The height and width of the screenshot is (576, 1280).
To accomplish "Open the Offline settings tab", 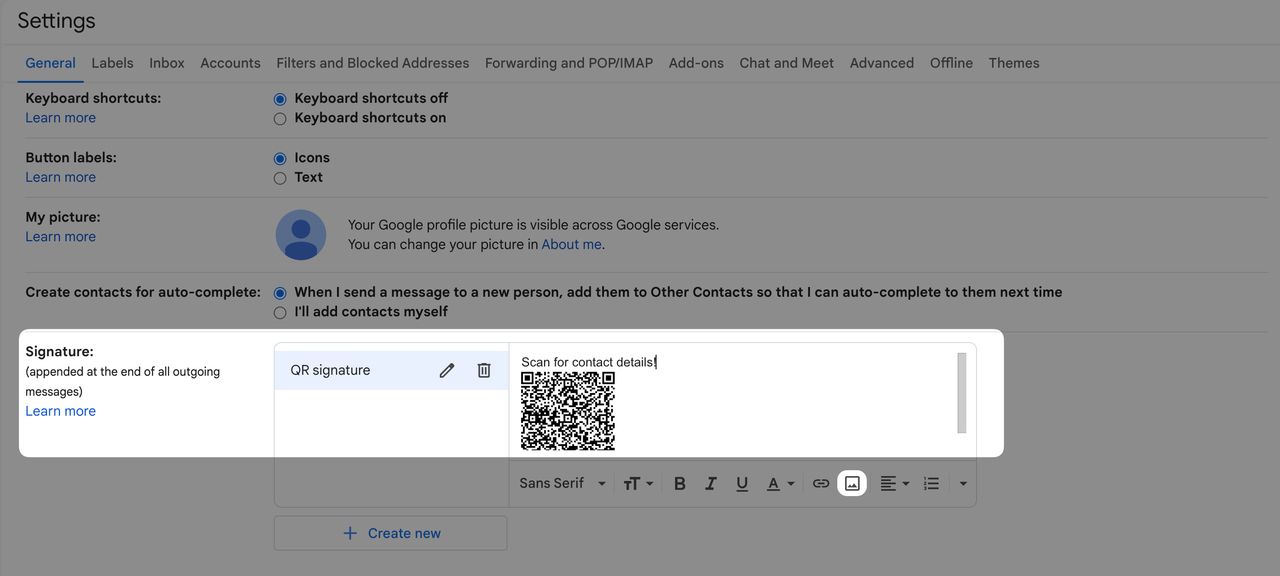I will click(951, 63).
